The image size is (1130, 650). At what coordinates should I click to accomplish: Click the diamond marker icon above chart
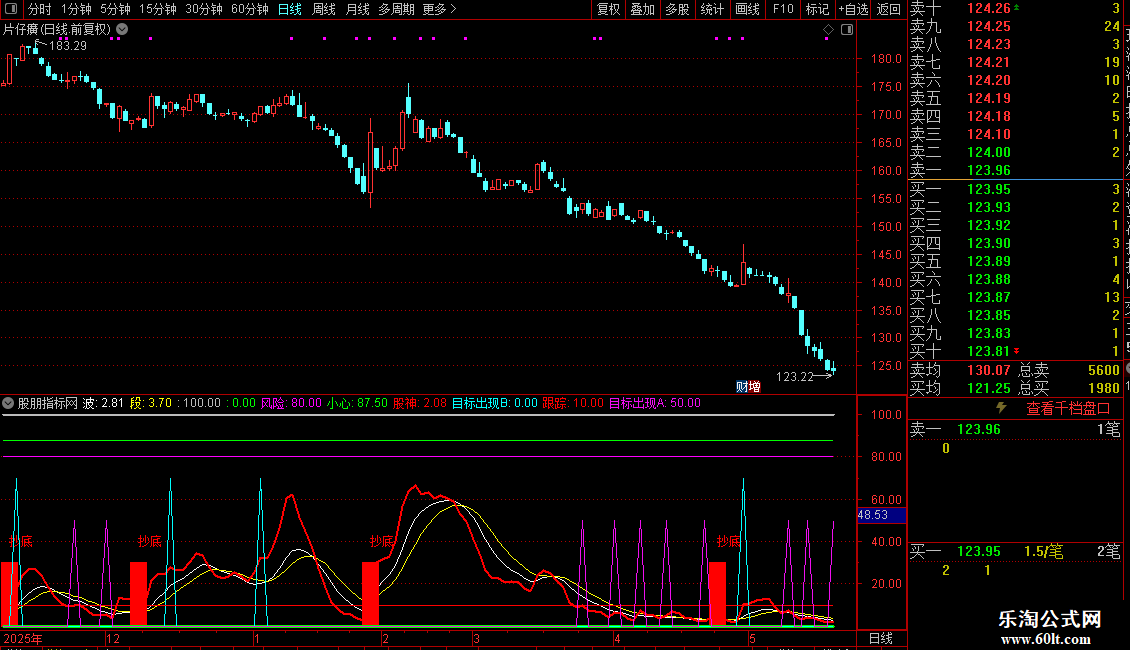[828, 30]
